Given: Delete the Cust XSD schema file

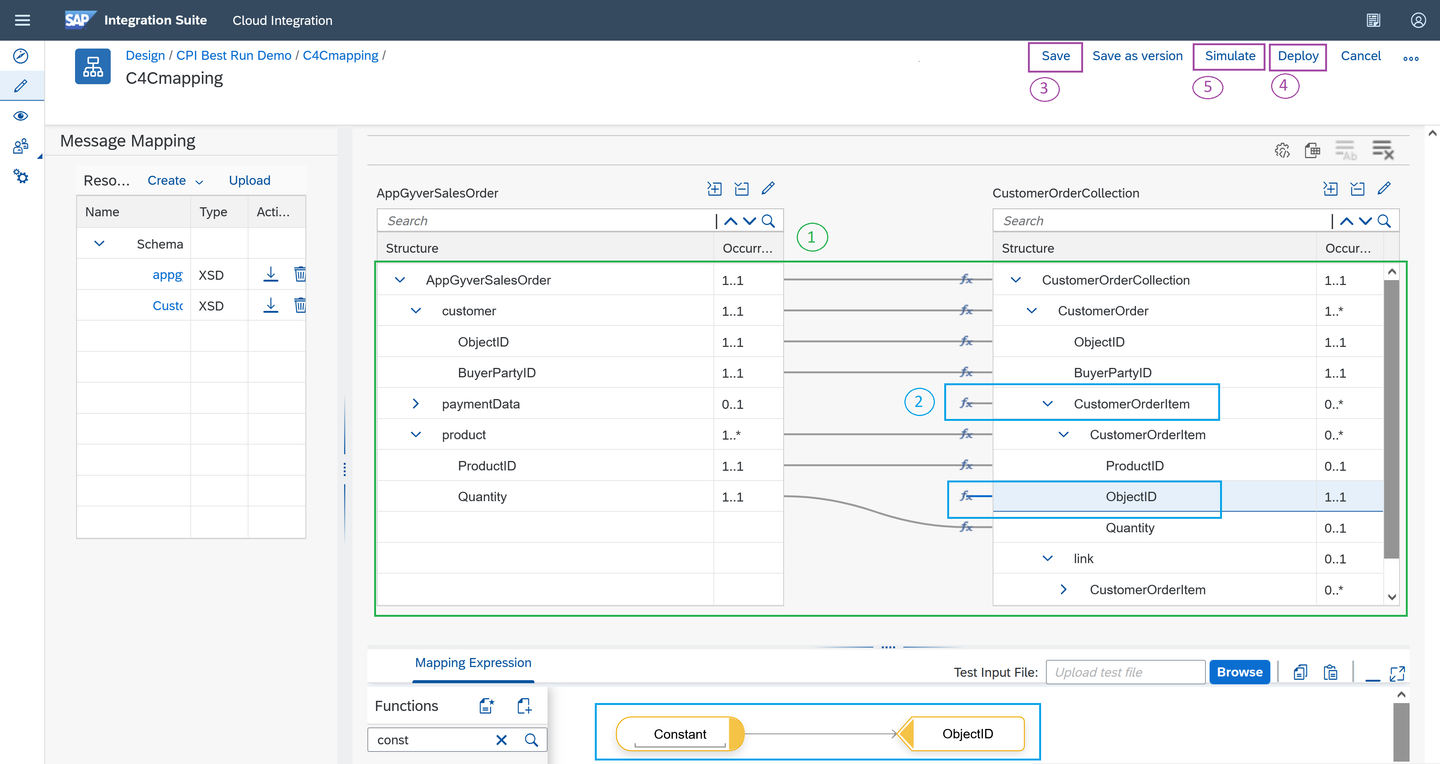Looking at the screenshot, I should (300, 305).
